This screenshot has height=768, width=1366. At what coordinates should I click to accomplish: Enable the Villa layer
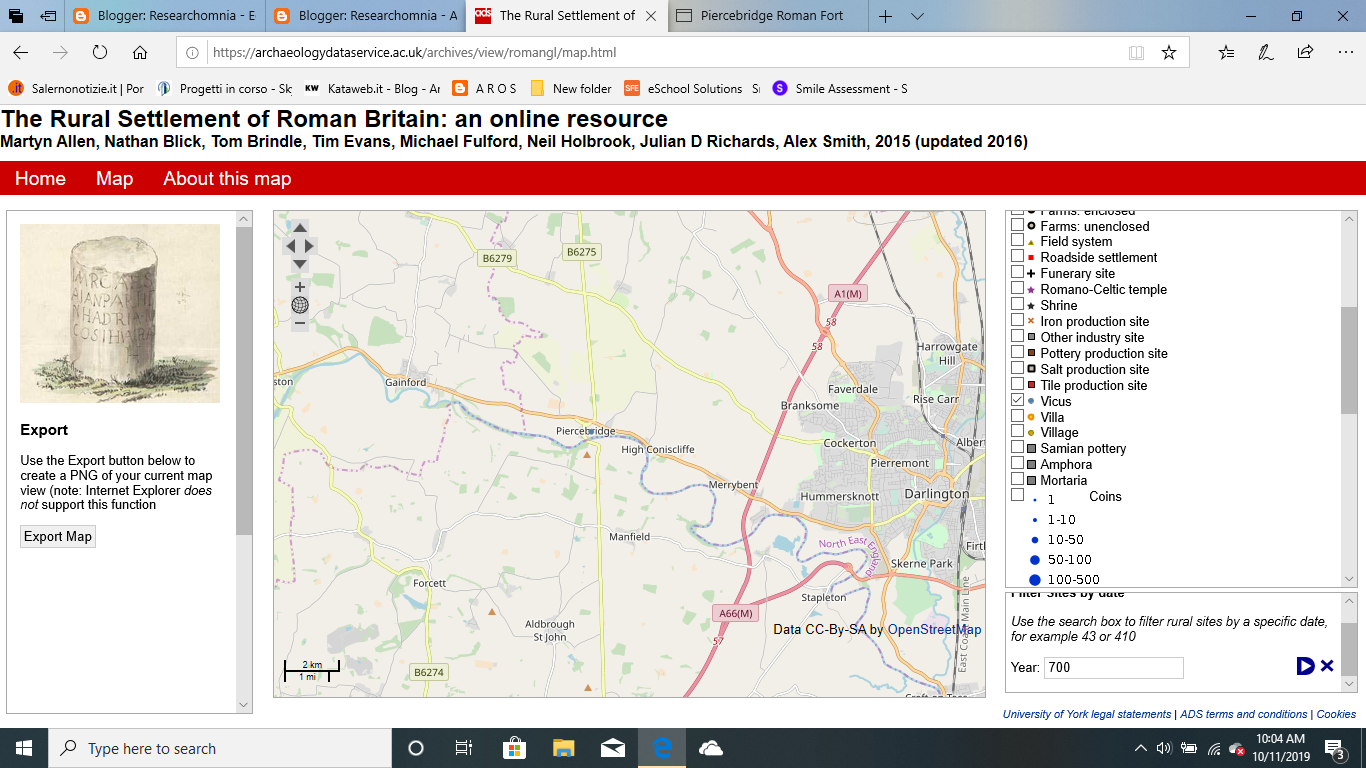point(1017,417)
